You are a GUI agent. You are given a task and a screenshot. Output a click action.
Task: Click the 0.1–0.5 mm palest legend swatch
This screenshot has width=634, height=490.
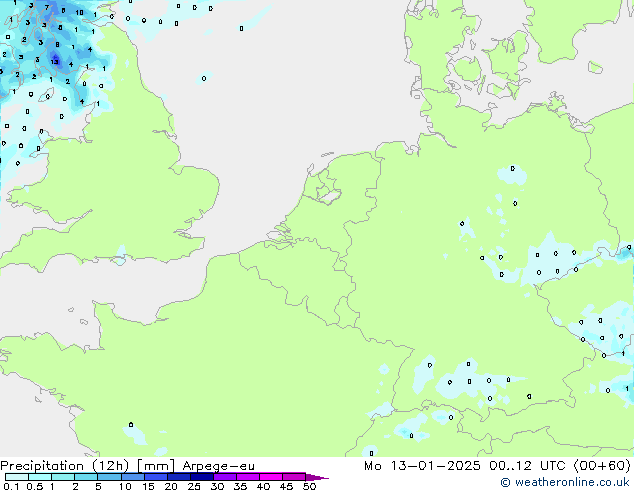(x=17, y=477)
